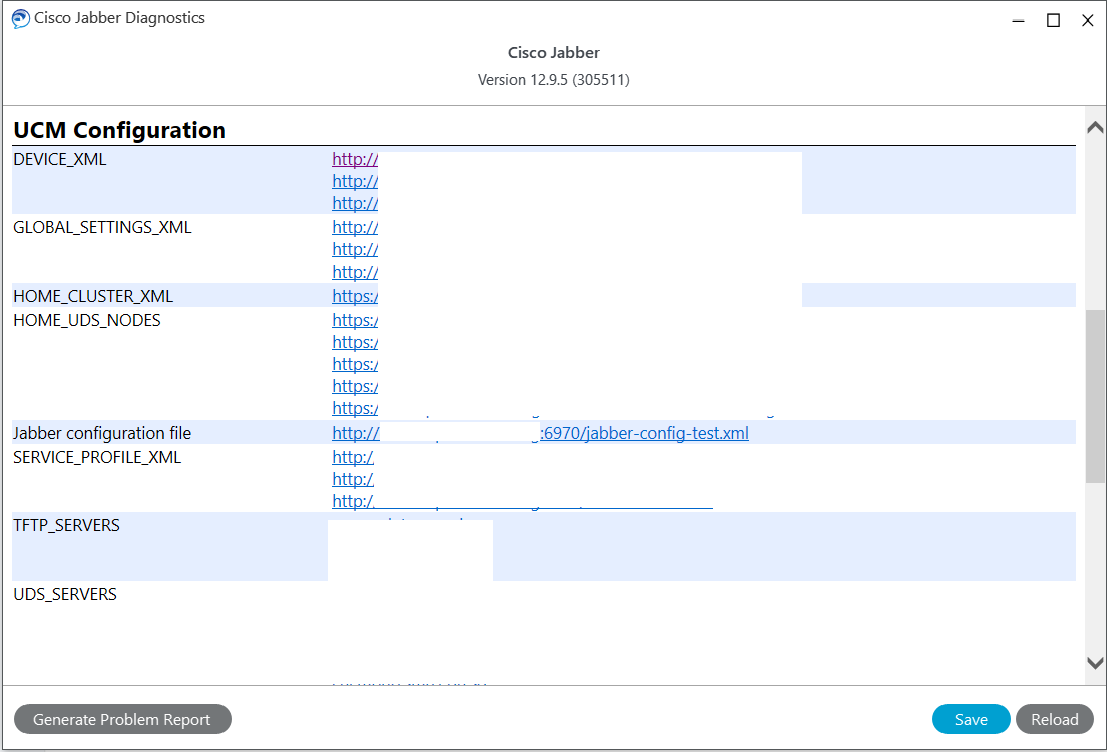The height and width of the screenshot is (752, 1107).
Task: Click the scrollbar up arrow
Action: (x=1094, y=125)
